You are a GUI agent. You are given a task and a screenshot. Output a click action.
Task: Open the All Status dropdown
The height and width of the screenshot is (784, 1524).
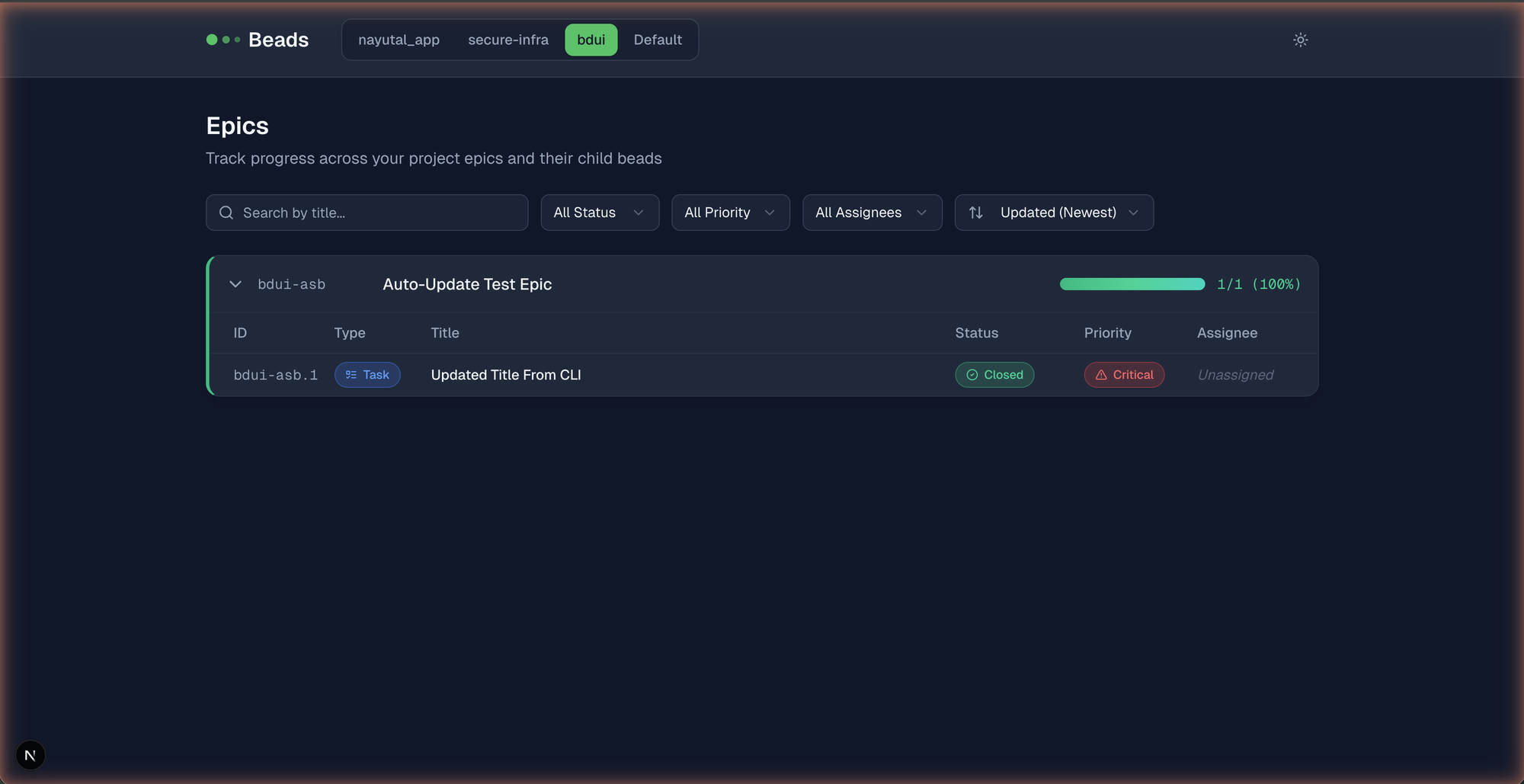pyautogui.click(x=600, y=213)
